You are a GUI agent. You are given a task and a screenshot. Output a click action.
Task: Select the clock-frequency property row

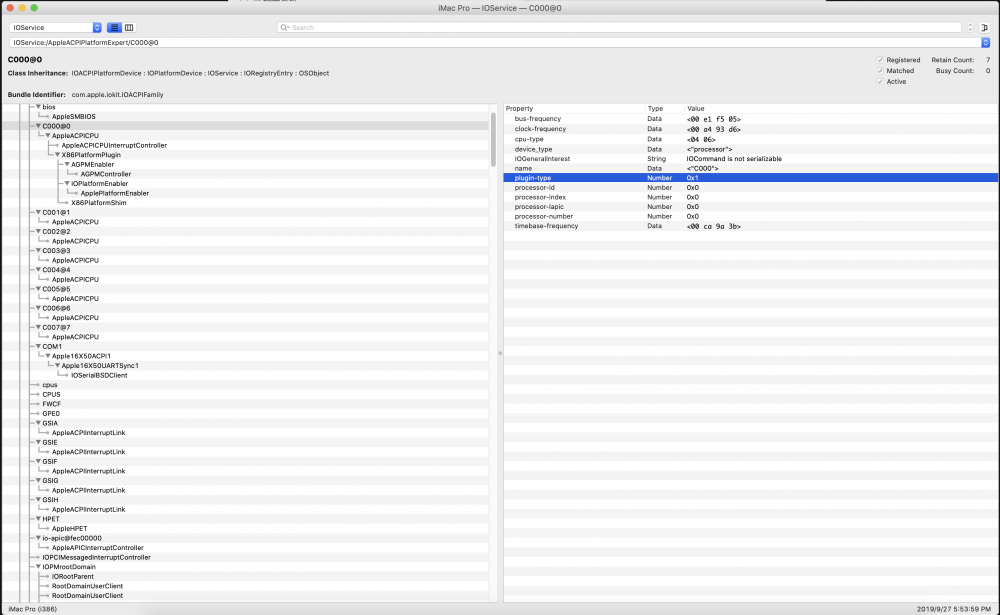(751, 129)
